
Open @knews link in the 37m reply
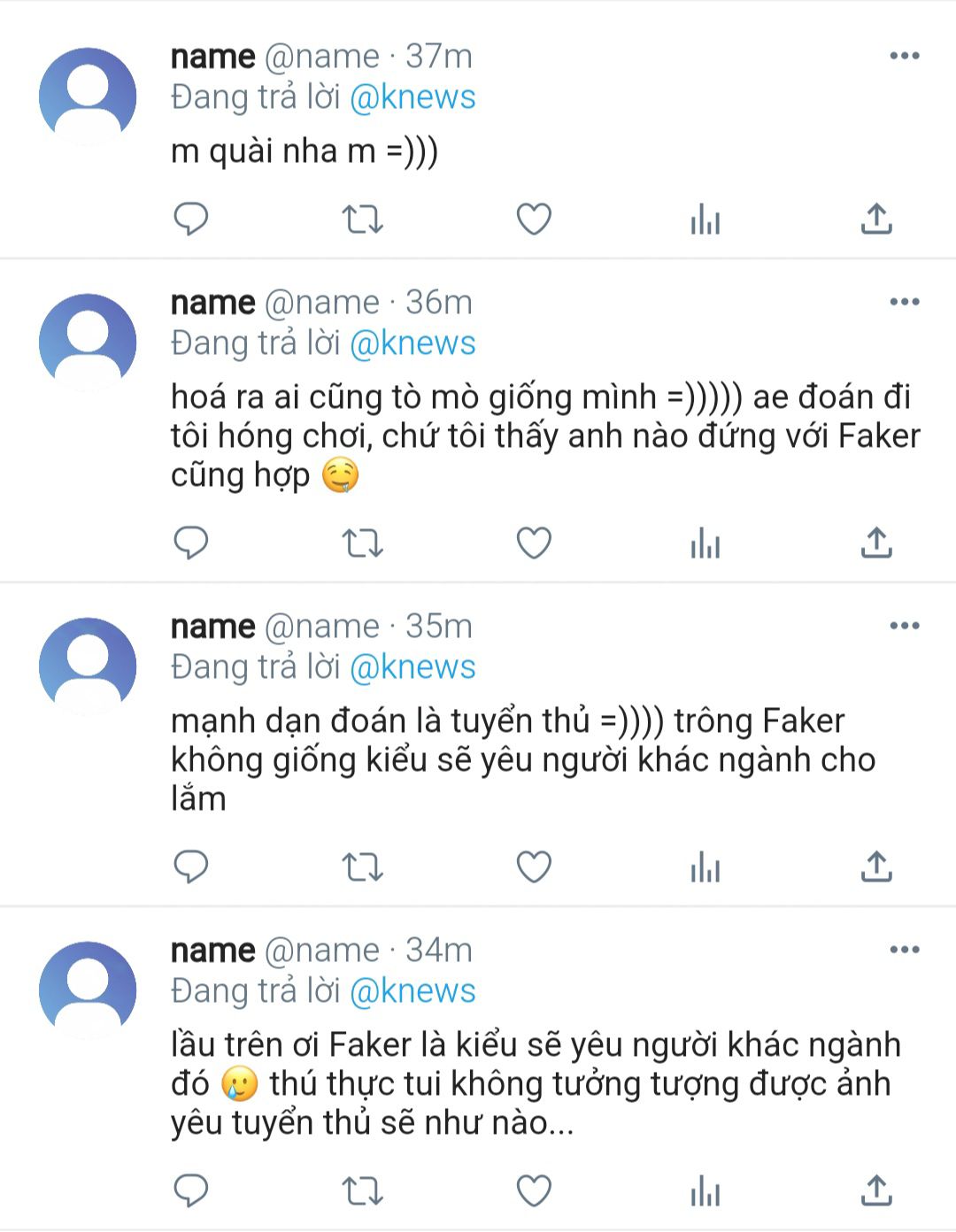(x=412, y=97)
